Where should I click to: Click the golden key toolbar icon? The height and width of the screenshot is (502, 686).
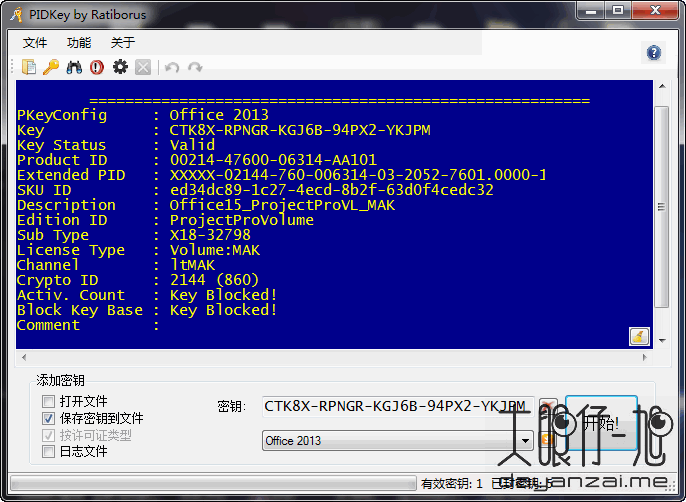[x=51, y=67]
